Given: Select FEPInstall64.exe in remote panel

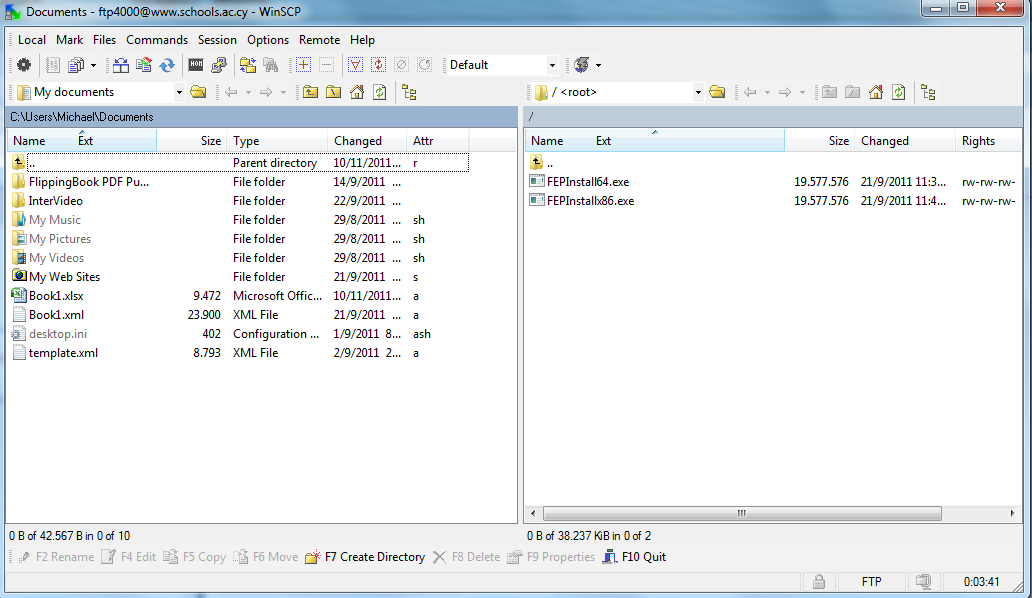Looking at the screenshot, I should [x=588, y=182].
